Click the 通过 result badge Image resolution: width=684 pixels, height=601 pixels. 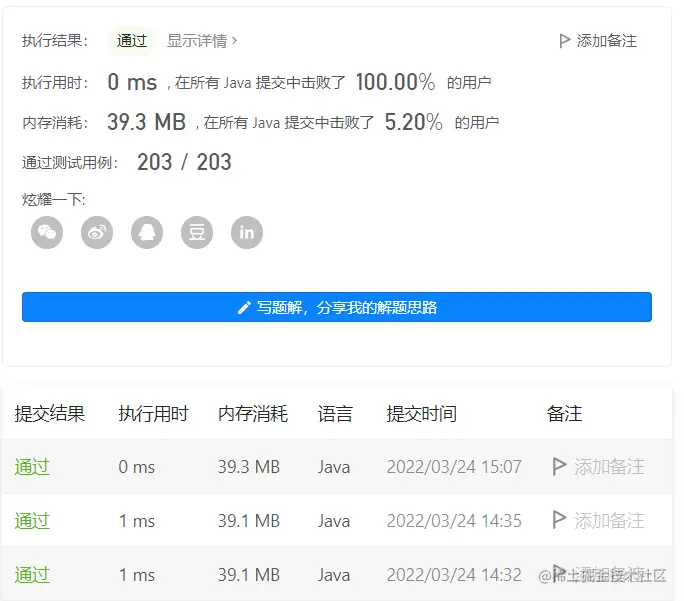(131, 41)
